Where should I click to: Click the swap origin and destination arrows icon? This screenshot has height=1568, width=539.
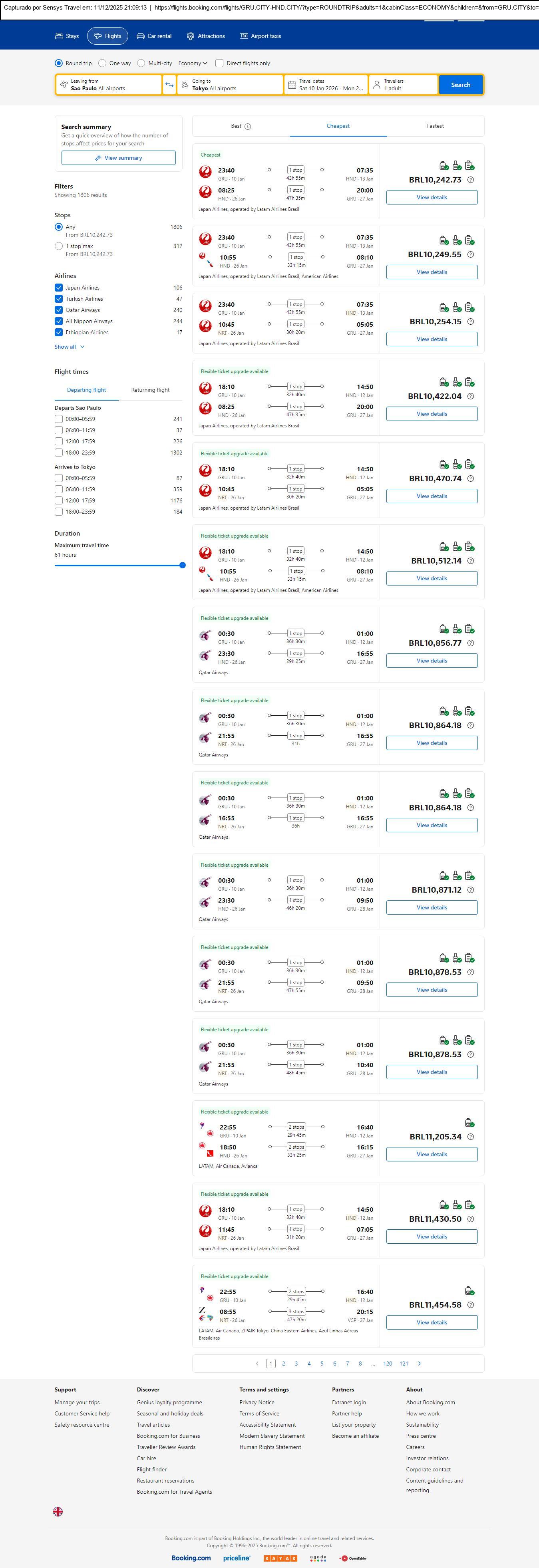point(169,85)
